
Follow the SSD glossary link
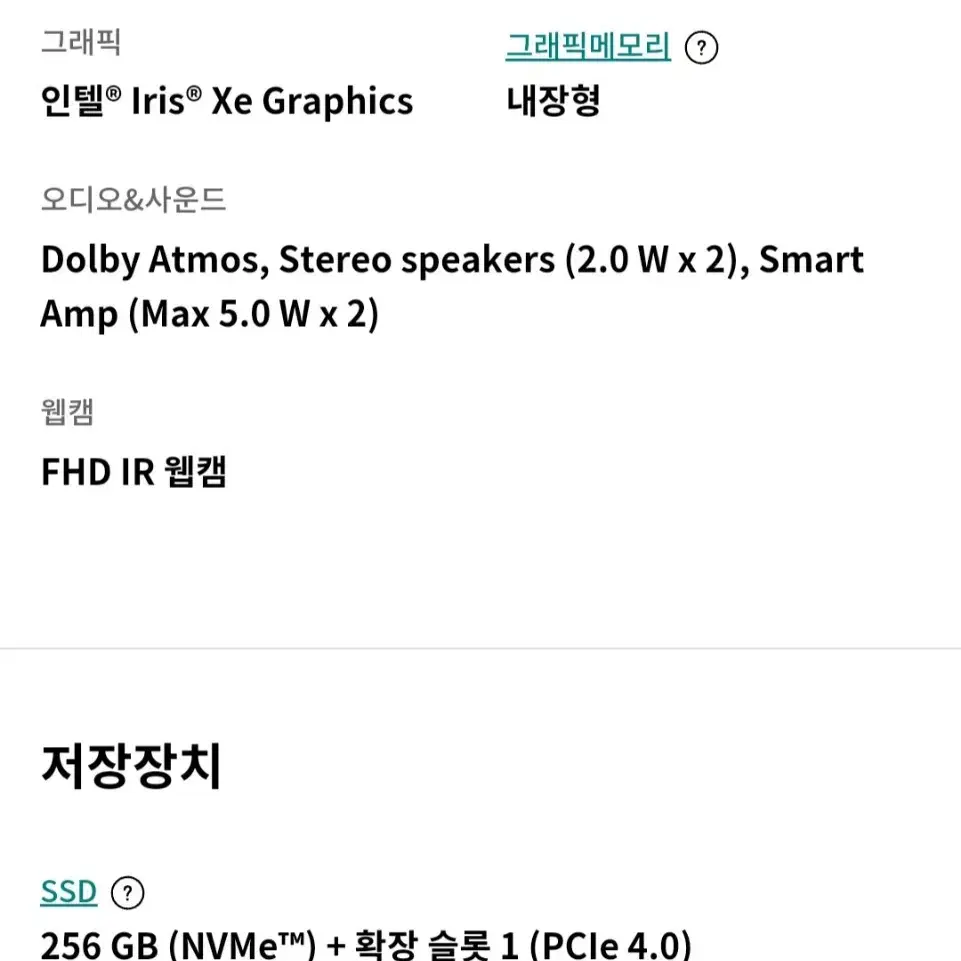tap(69, 892)
